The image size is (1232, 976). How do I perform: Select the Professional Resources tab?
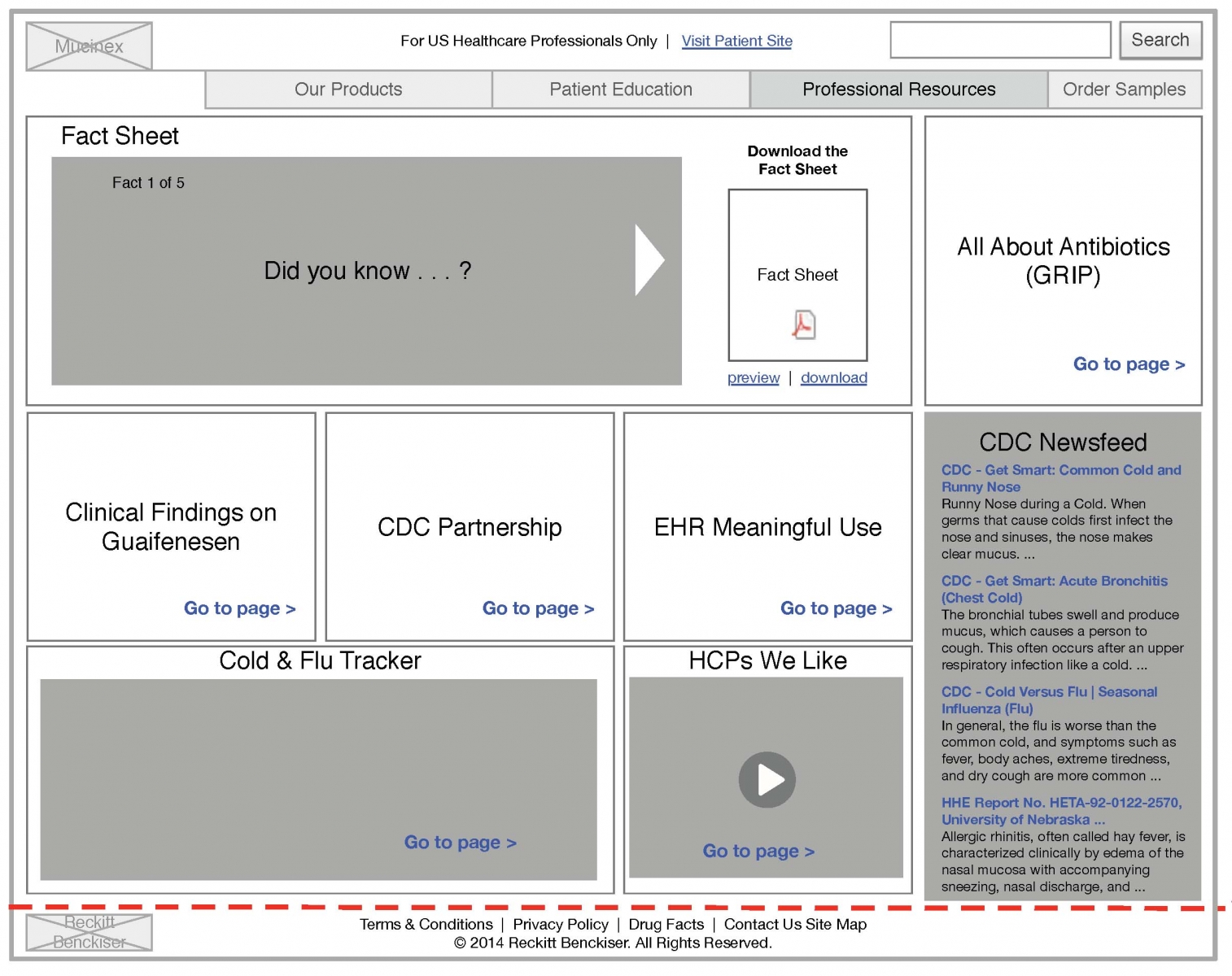click(898, 89)
